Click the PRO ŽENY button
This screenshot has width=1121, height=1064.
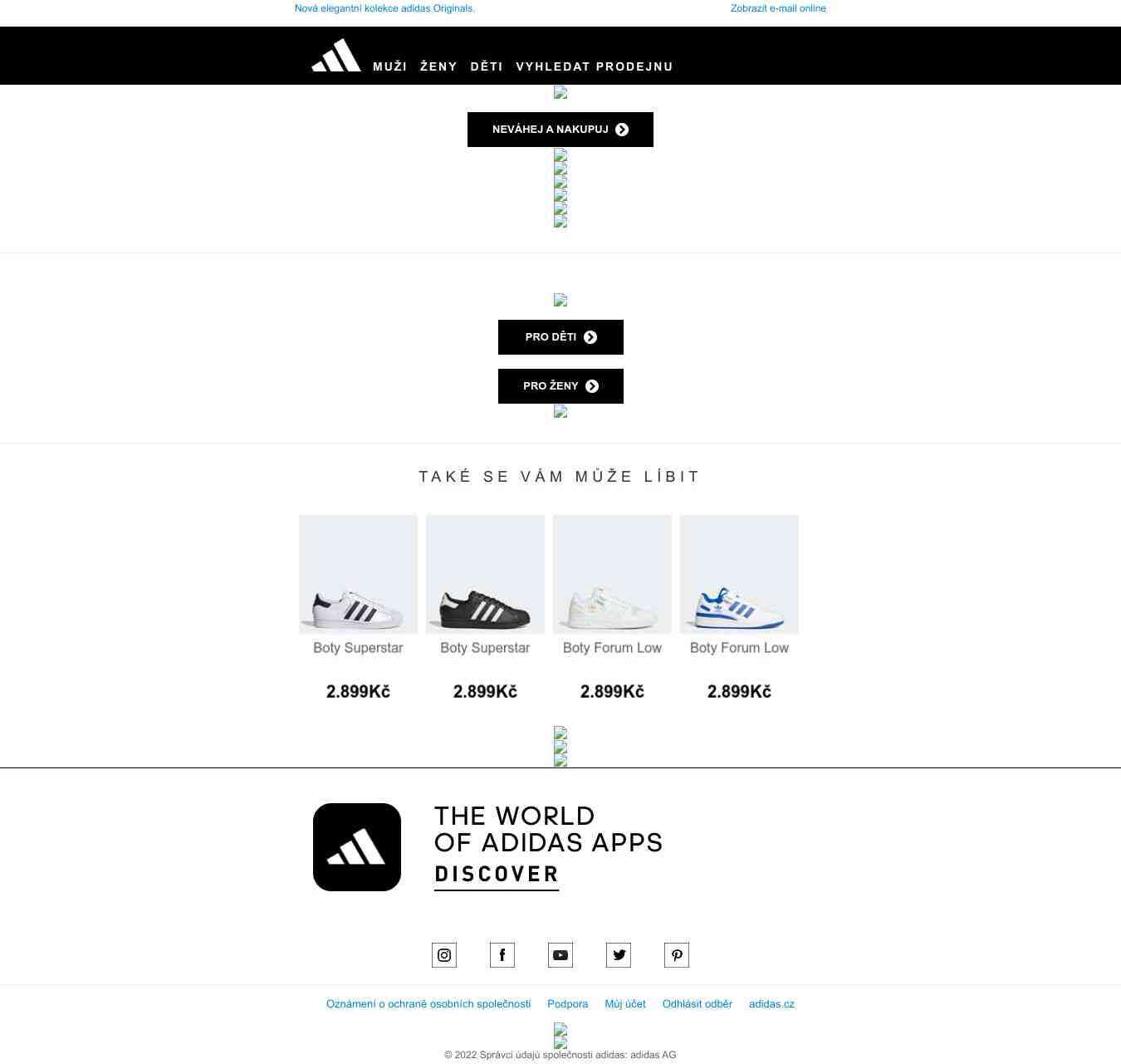click(x=560, y=386)
